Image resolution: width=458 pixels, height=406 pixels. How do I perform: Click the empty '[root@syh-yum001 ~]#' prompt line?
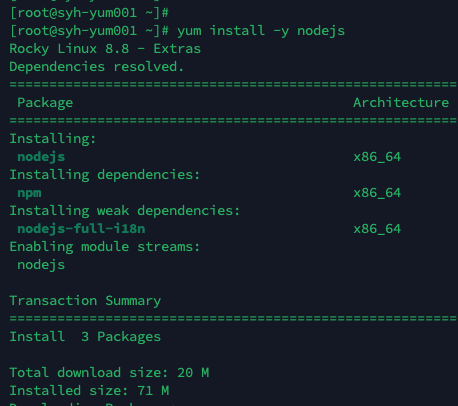tap(89, 13)
